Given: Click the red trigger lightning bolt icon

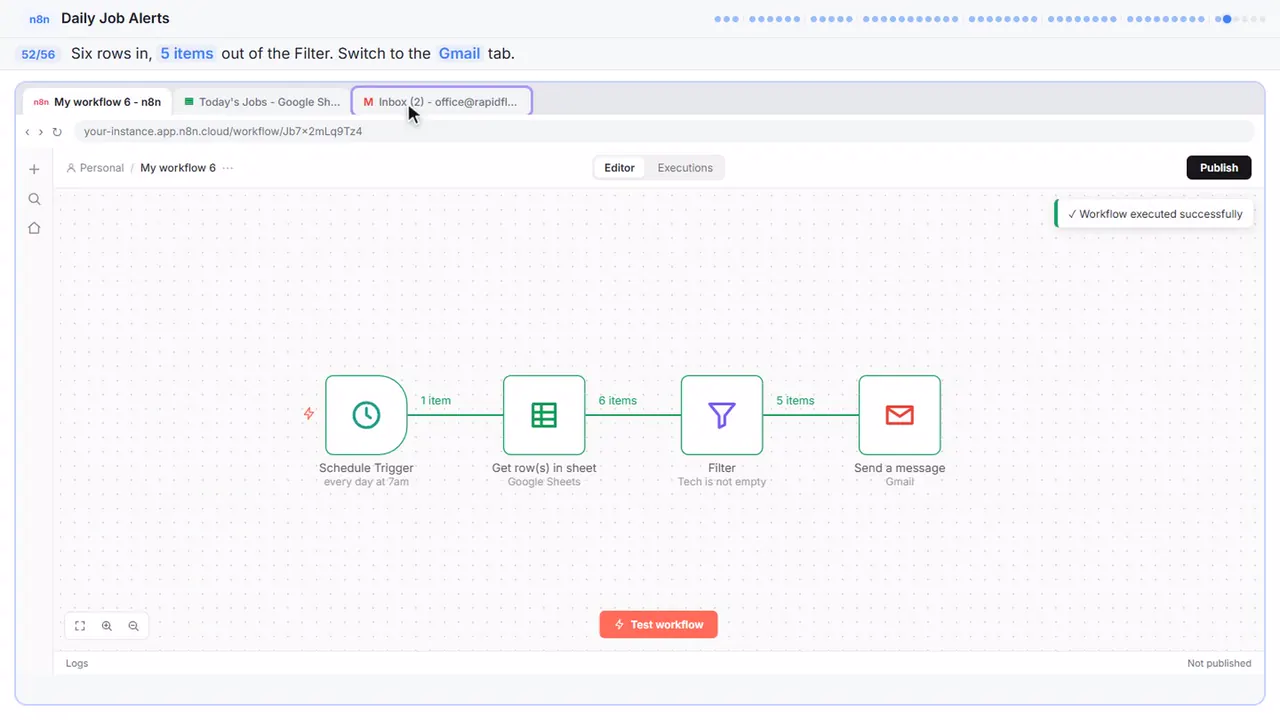Looking at the screenshot, I should 309,413.
